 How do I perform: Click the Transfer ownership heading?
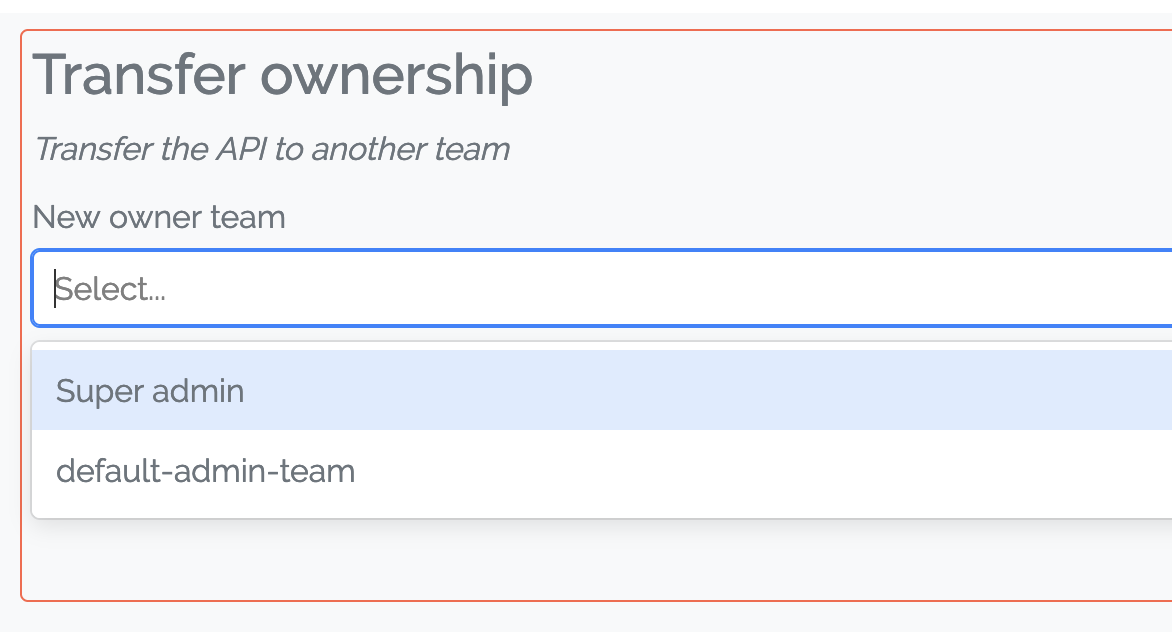tap(283, 74)
